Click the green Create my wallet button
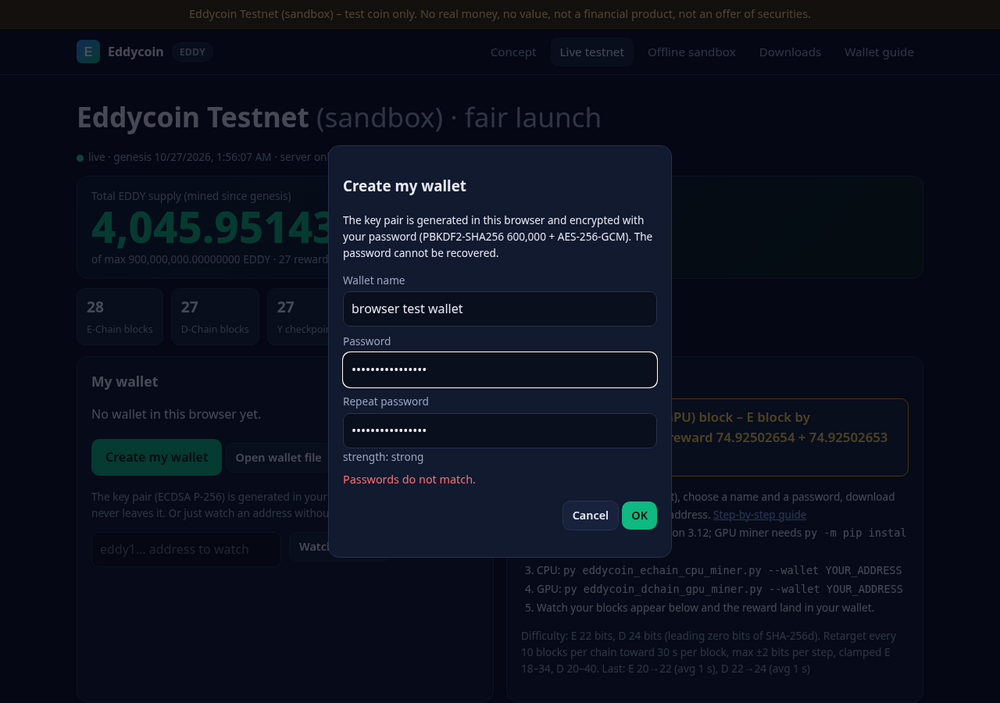 pyautogui.click(x=156, y=457)
